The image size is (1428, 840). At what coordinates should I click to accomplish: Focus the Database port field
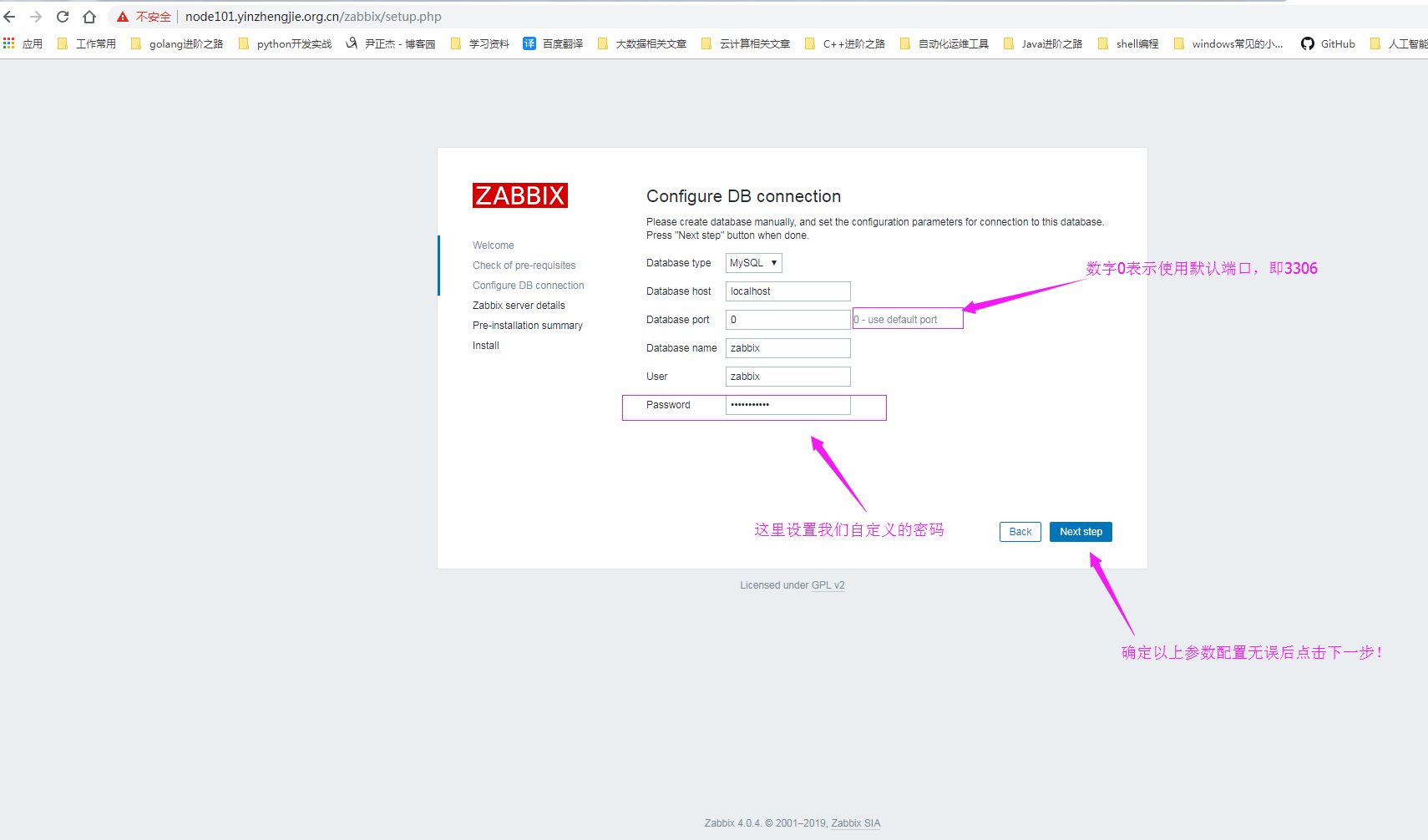click(788, 320)
